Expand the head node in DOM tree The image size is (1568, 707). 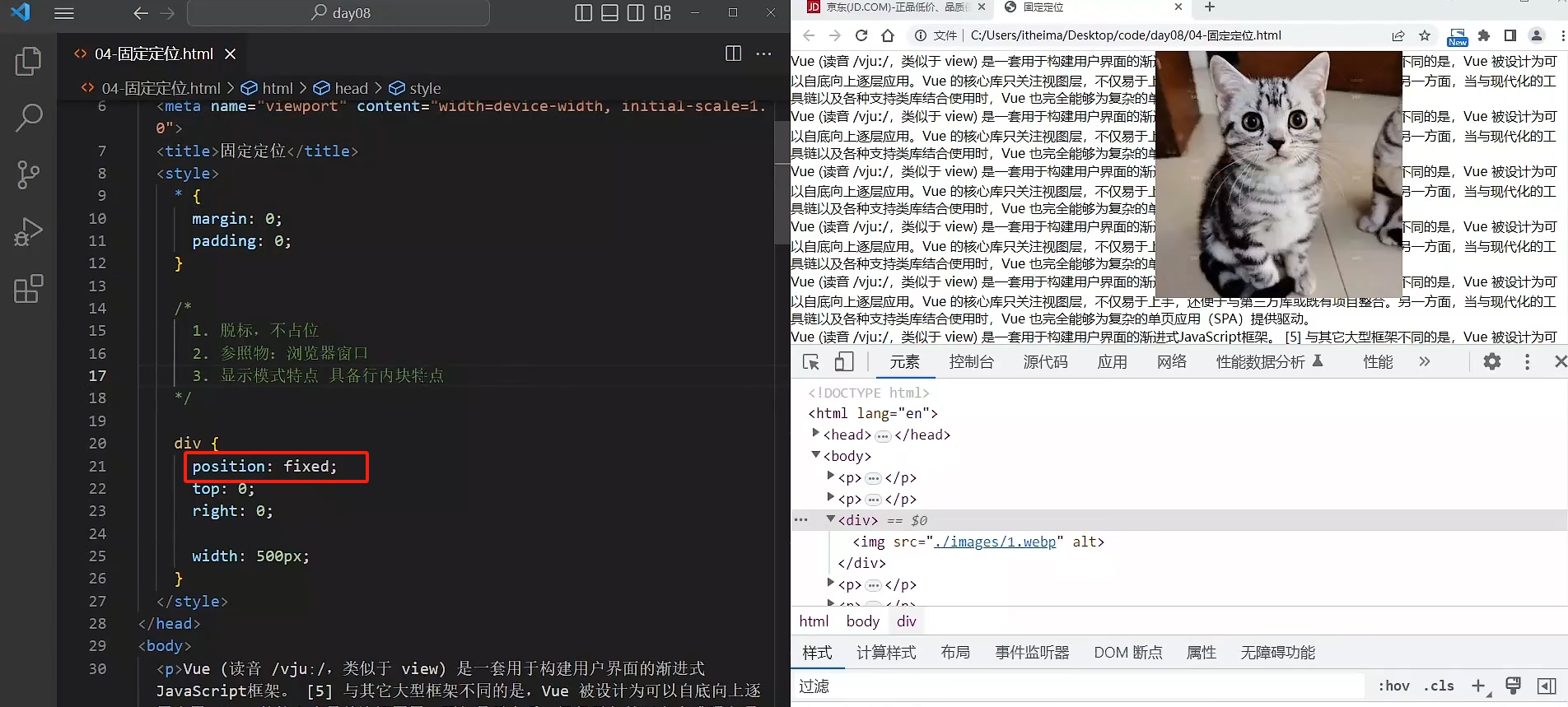coord(815,433)
